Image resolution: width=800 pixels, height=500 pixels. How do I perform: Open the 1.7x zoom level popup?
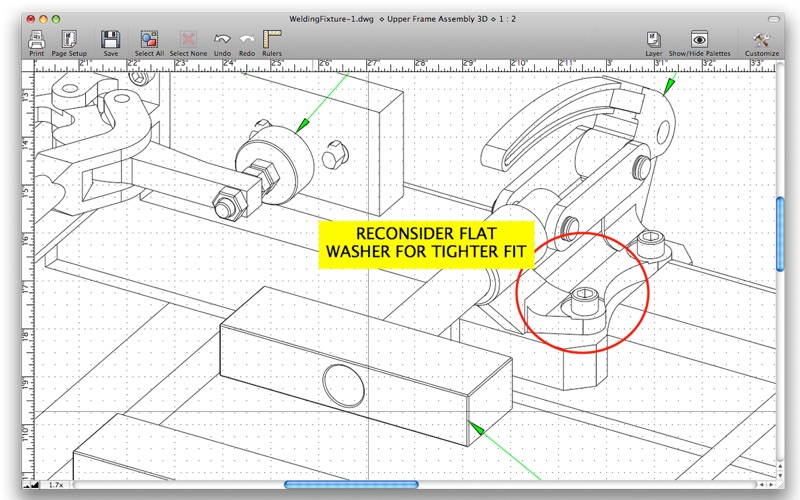click(x=57, y=485)
